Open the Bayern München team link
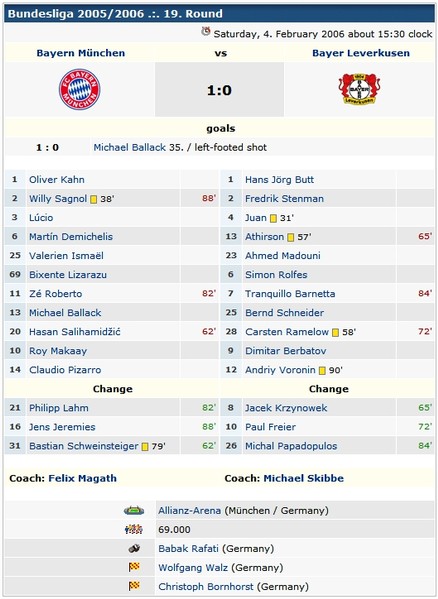The width and height of the screenshot is (438, 599). 81,53
